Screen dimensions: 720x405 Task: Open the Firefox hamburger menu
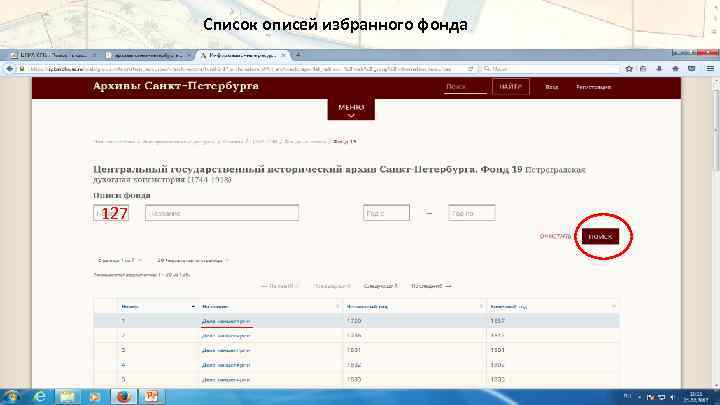(710, 69)
